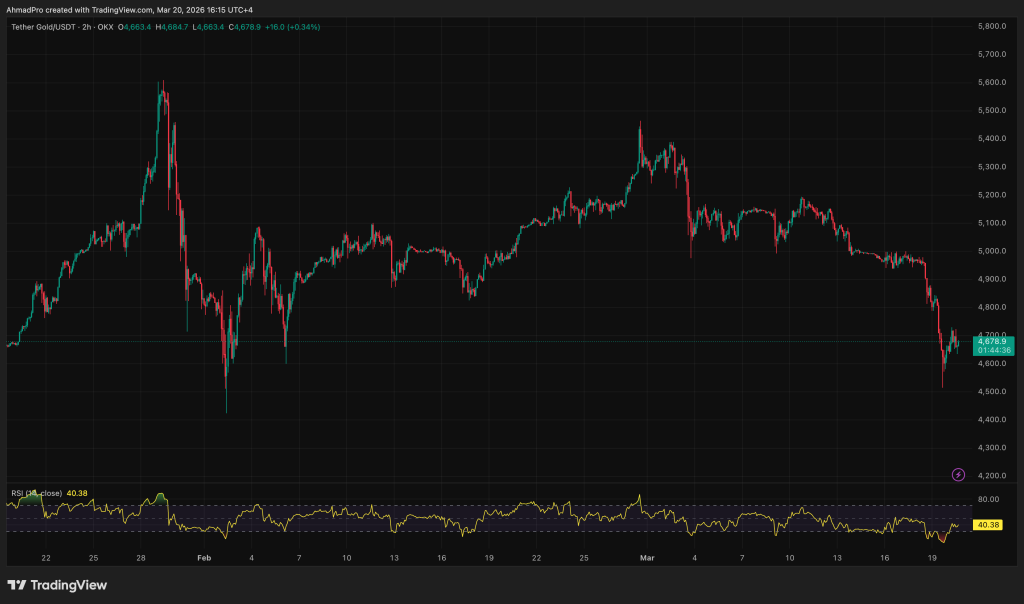The height and width of the screenshot is (604, 1024).
Task: Click the AhmadPro created with TradingView.com header
Action: pos(128,9)
